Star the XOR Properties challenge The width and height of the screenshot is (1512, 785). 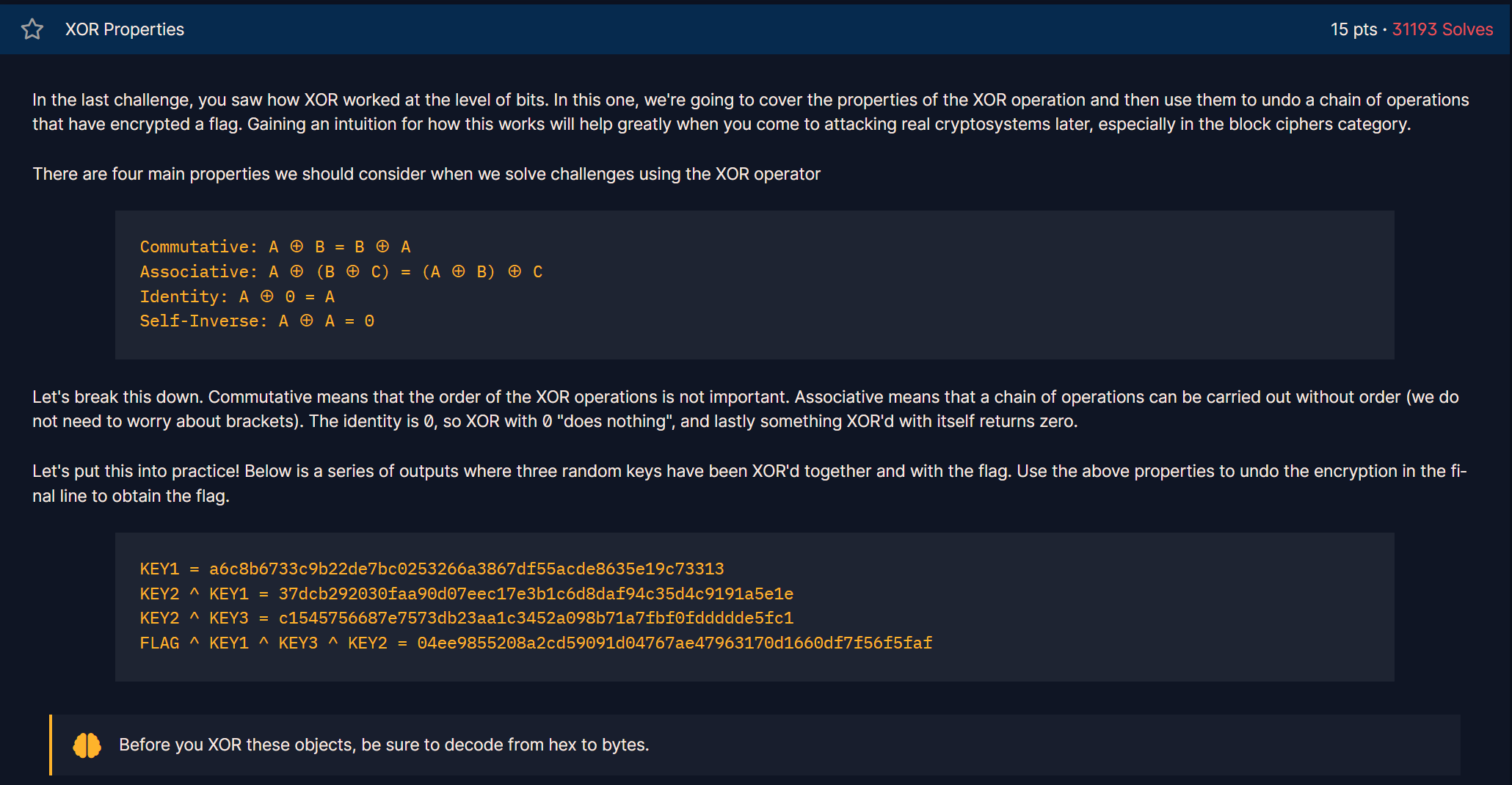[x=32, y=29]
